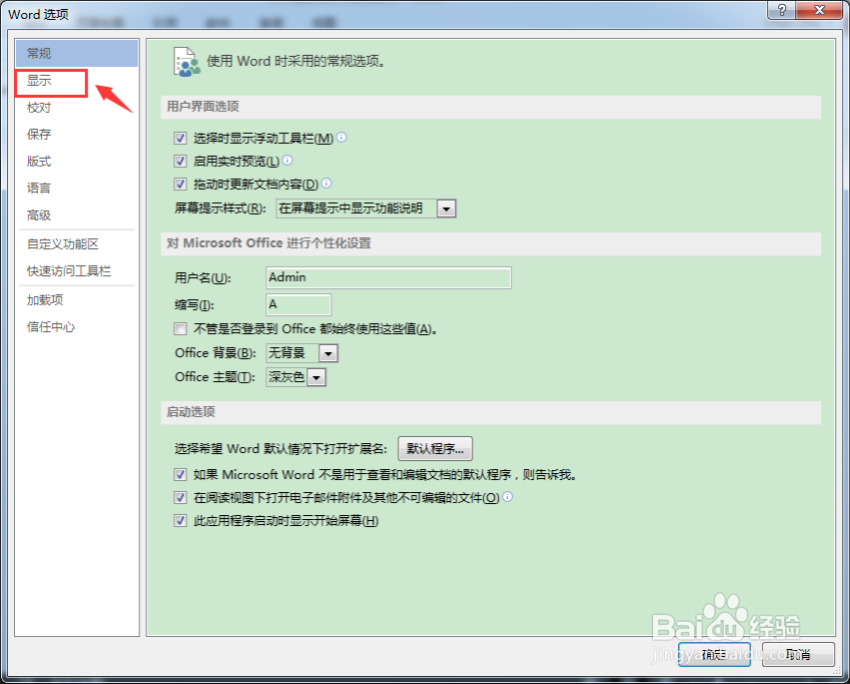The image size is (850, 684).
Task: Click the 默认程序 button
Action: pyautogui.click(x=435, y=448)
